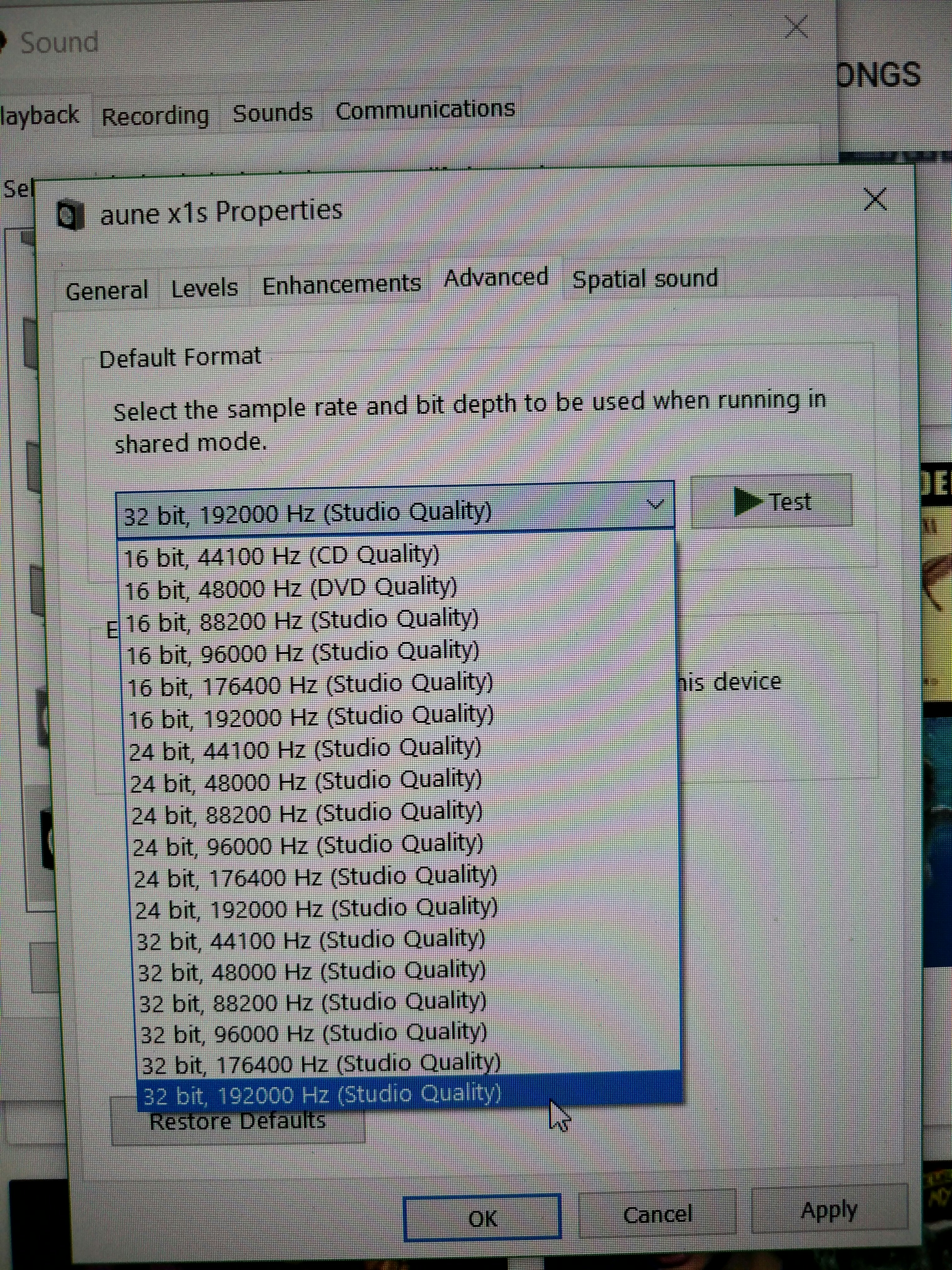The width and height of the screenshot is (952, 1270).
Task: Open the Recording tab in Sound
Action: click(155, 116)
